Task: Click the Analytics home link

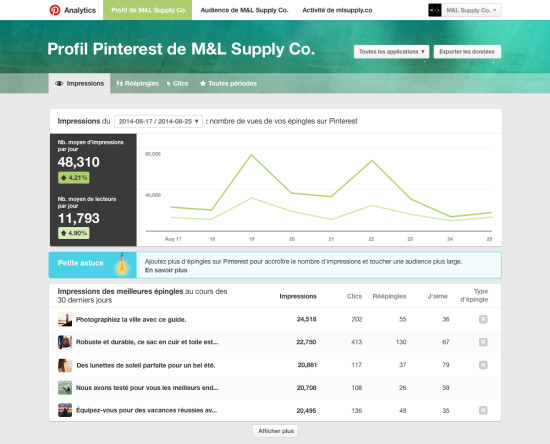Action: pyautogui.click(x=80, y=10)
